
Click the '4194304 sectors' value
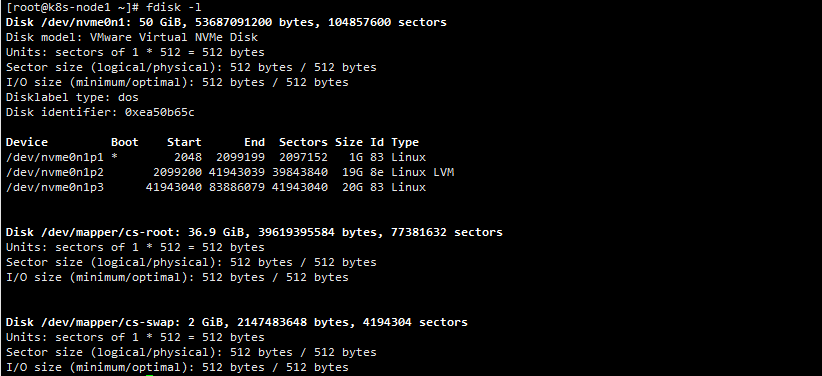coord(415,322)
